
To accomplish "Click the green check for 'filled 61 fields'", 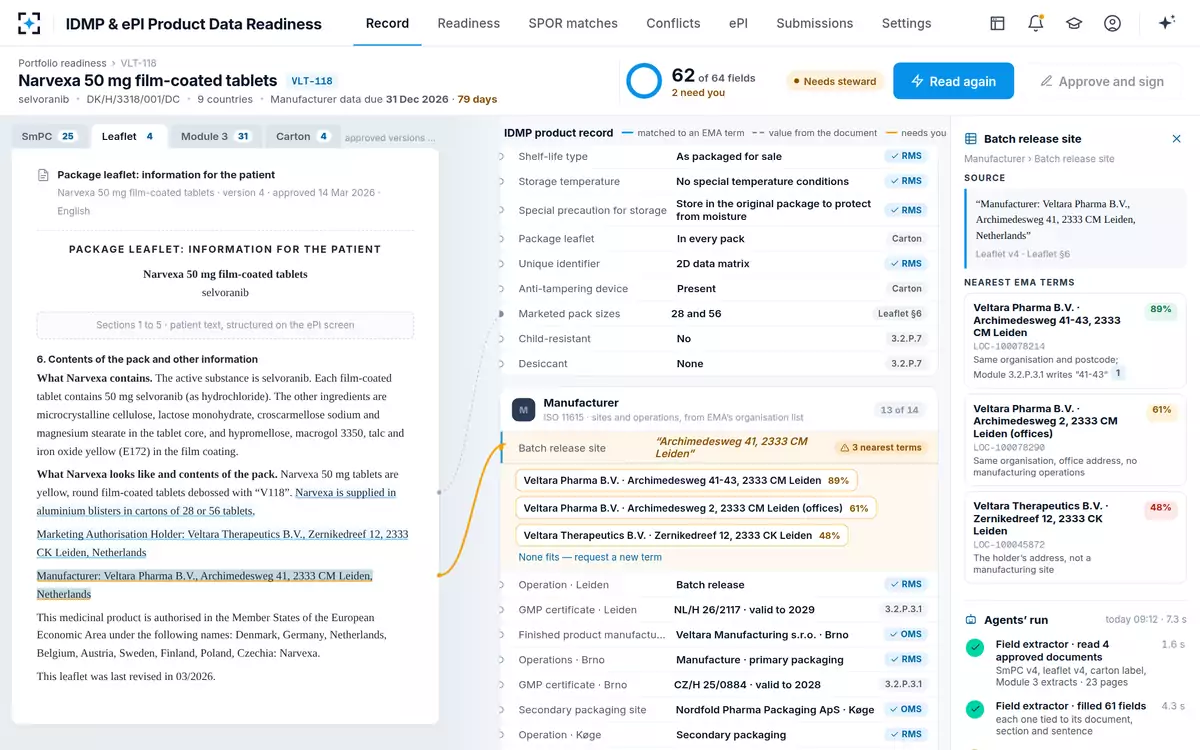I will (975, 709).
